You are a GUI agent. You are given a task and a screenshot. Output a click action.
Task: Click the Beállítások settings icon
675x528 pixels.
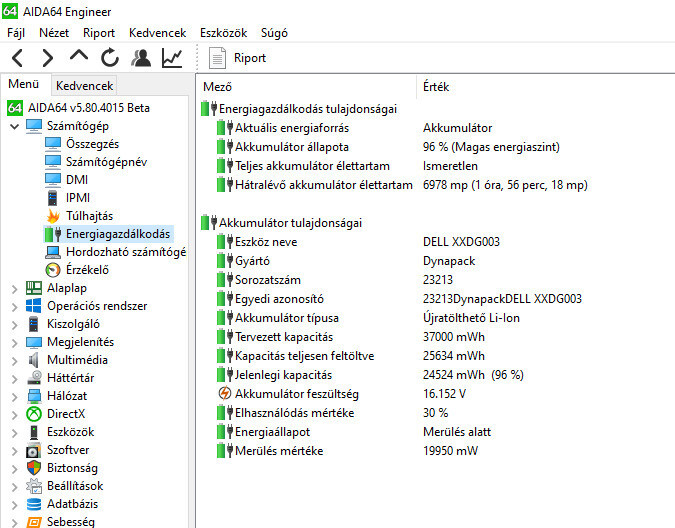[x=34, y=486]
